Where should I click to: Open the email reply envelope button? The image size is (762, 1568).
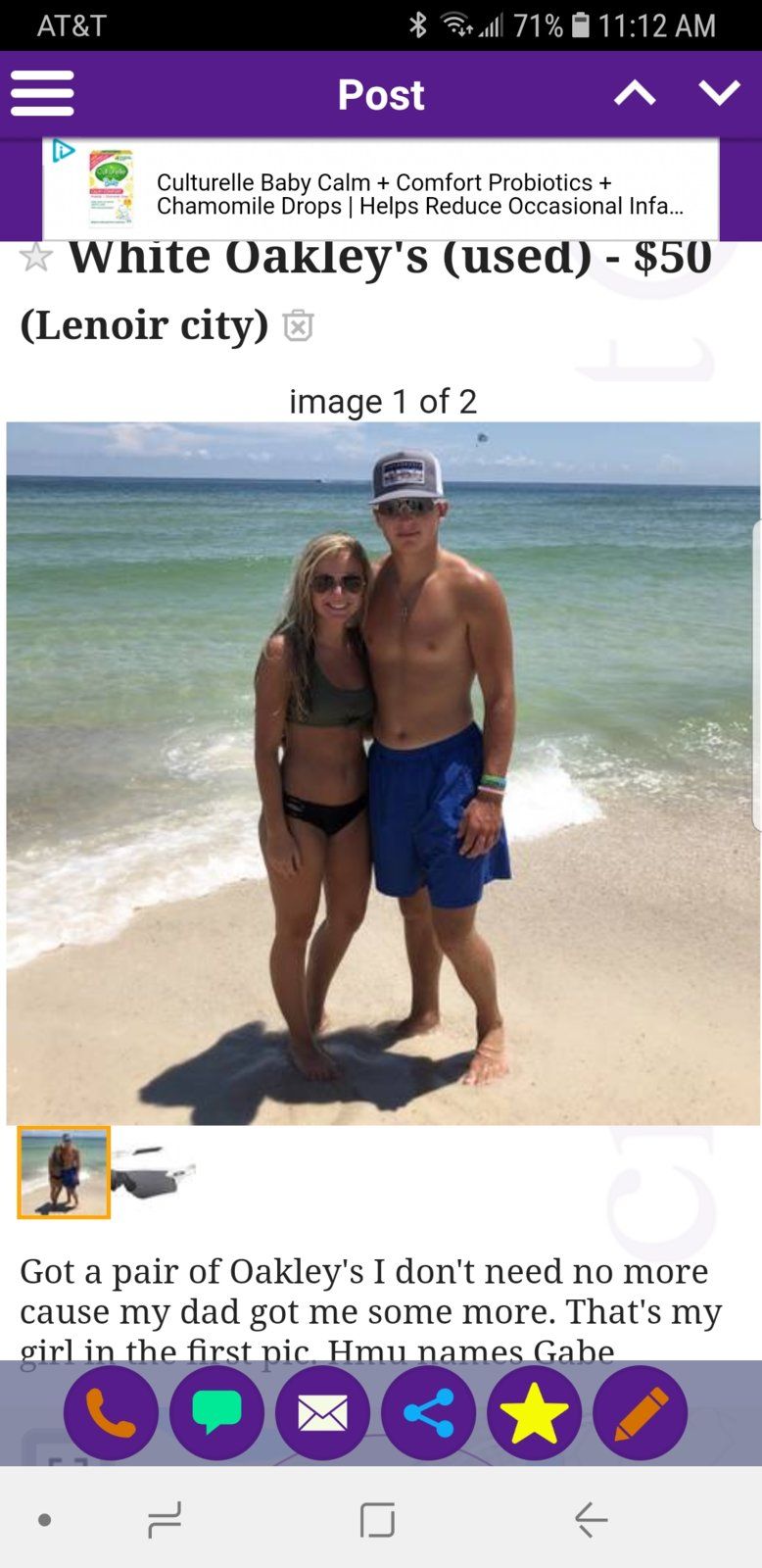322,1412
